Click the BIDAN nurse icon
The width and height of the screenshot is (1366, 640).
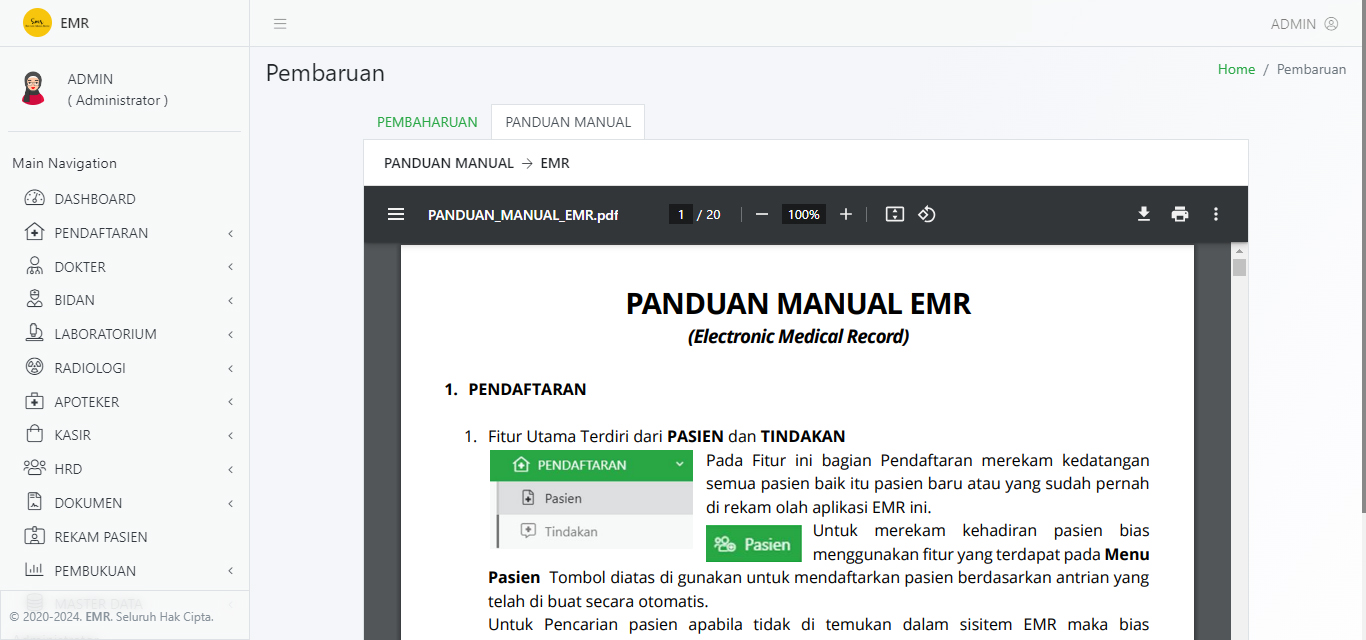[x=35, y=299]
